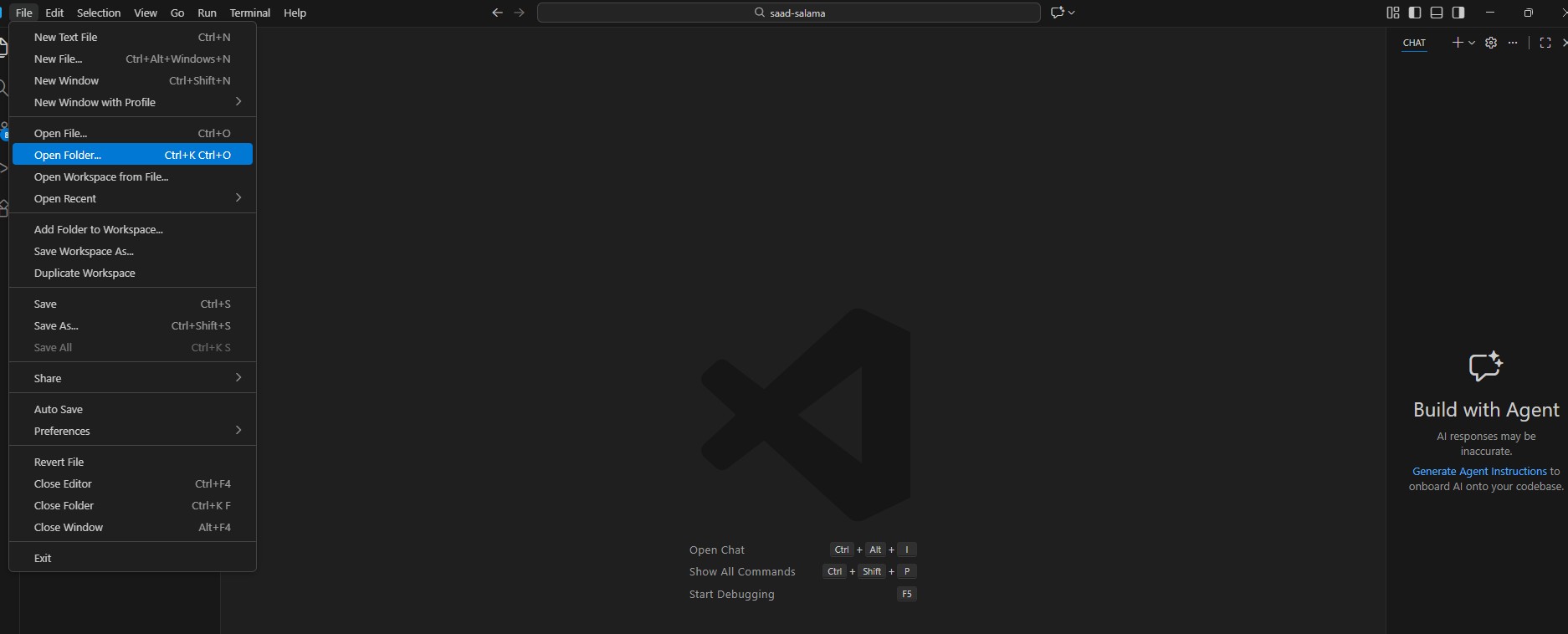Choose Save Workspace As...
This screenshot has height=634, width=1568.
[x=132, y=251]
